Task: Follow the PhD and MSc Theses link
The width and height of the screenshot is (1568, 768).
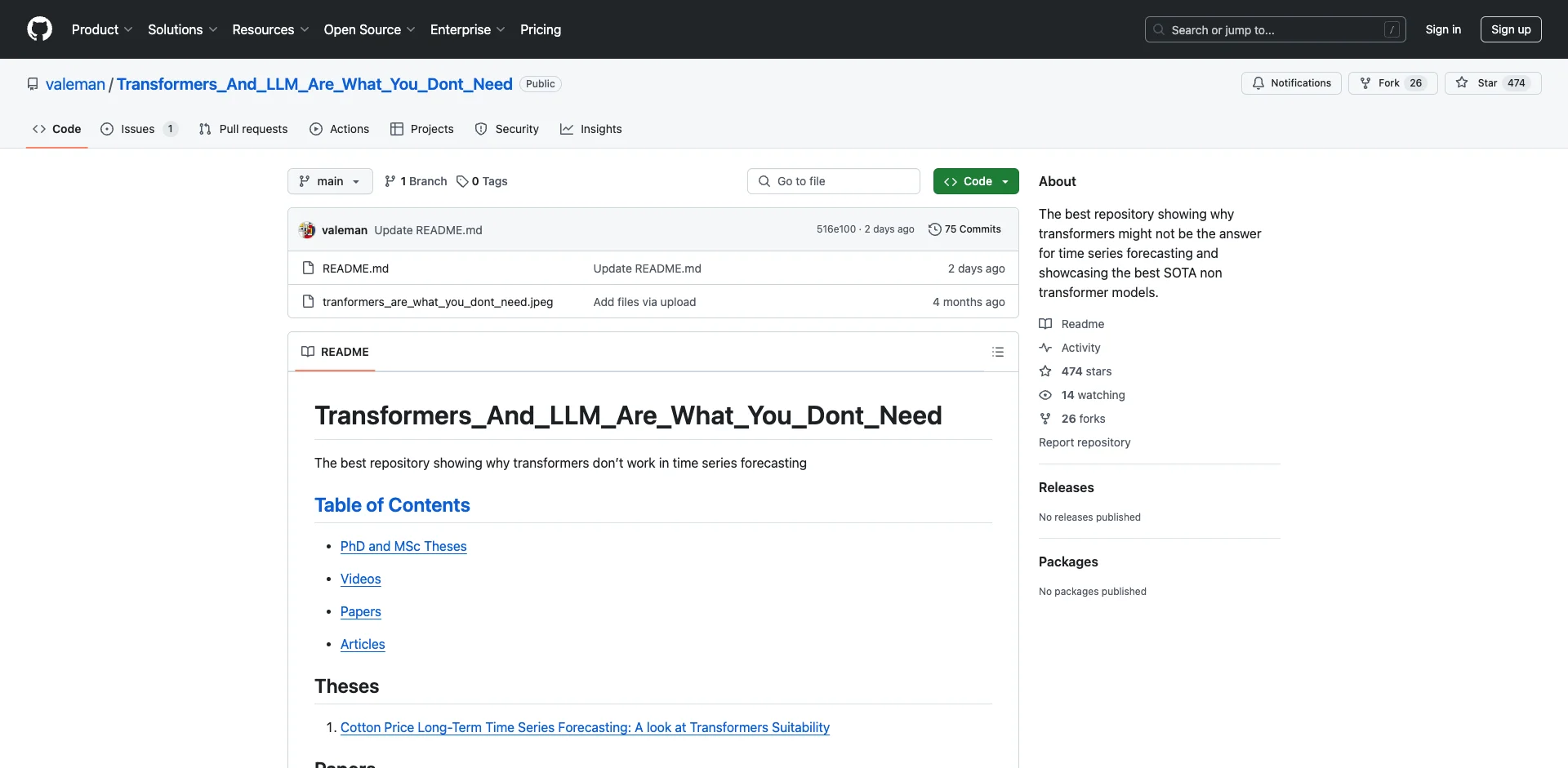Action: [403, 546]
